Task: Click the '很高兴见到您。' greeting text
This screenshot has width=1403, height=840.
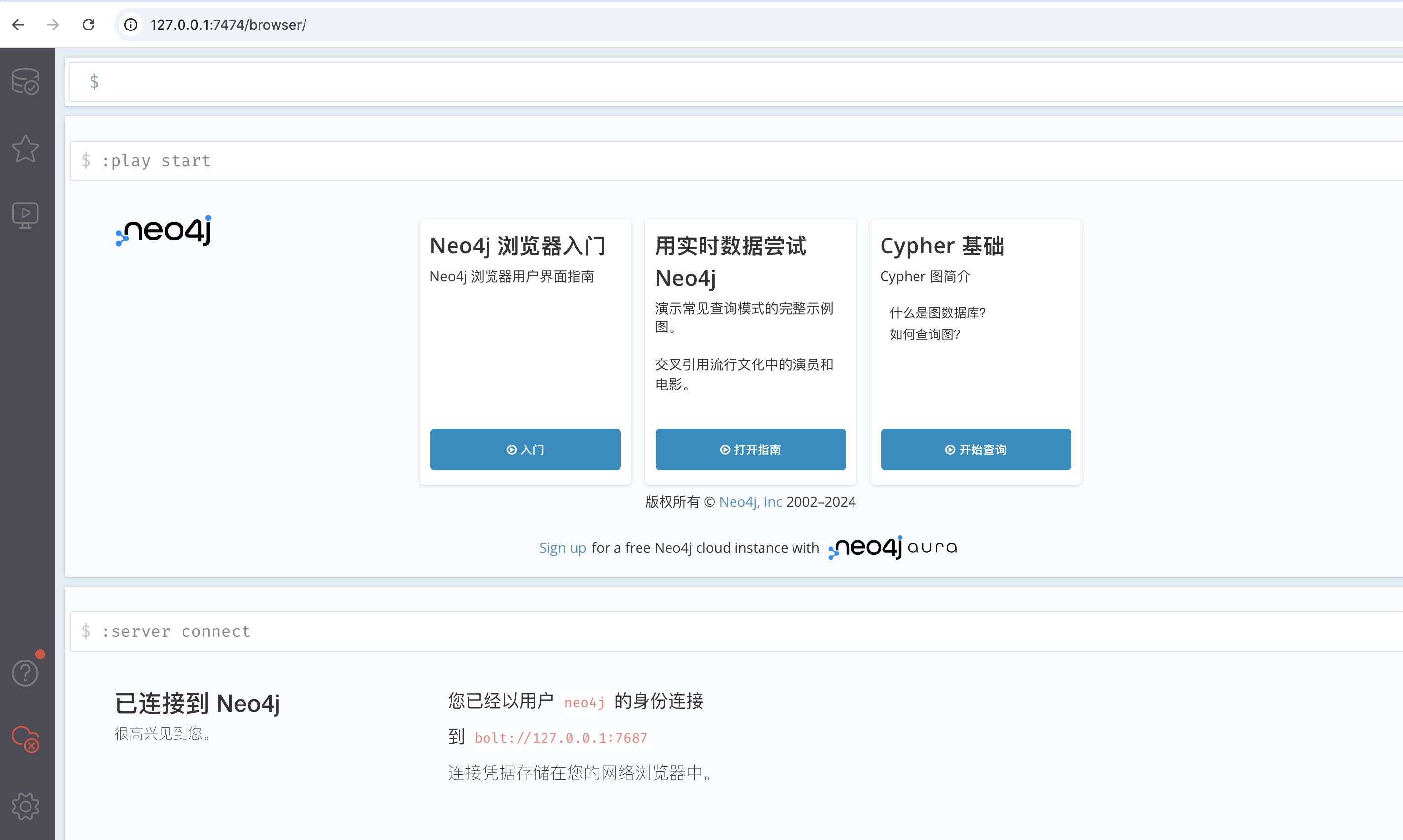Action: [164, 734]
